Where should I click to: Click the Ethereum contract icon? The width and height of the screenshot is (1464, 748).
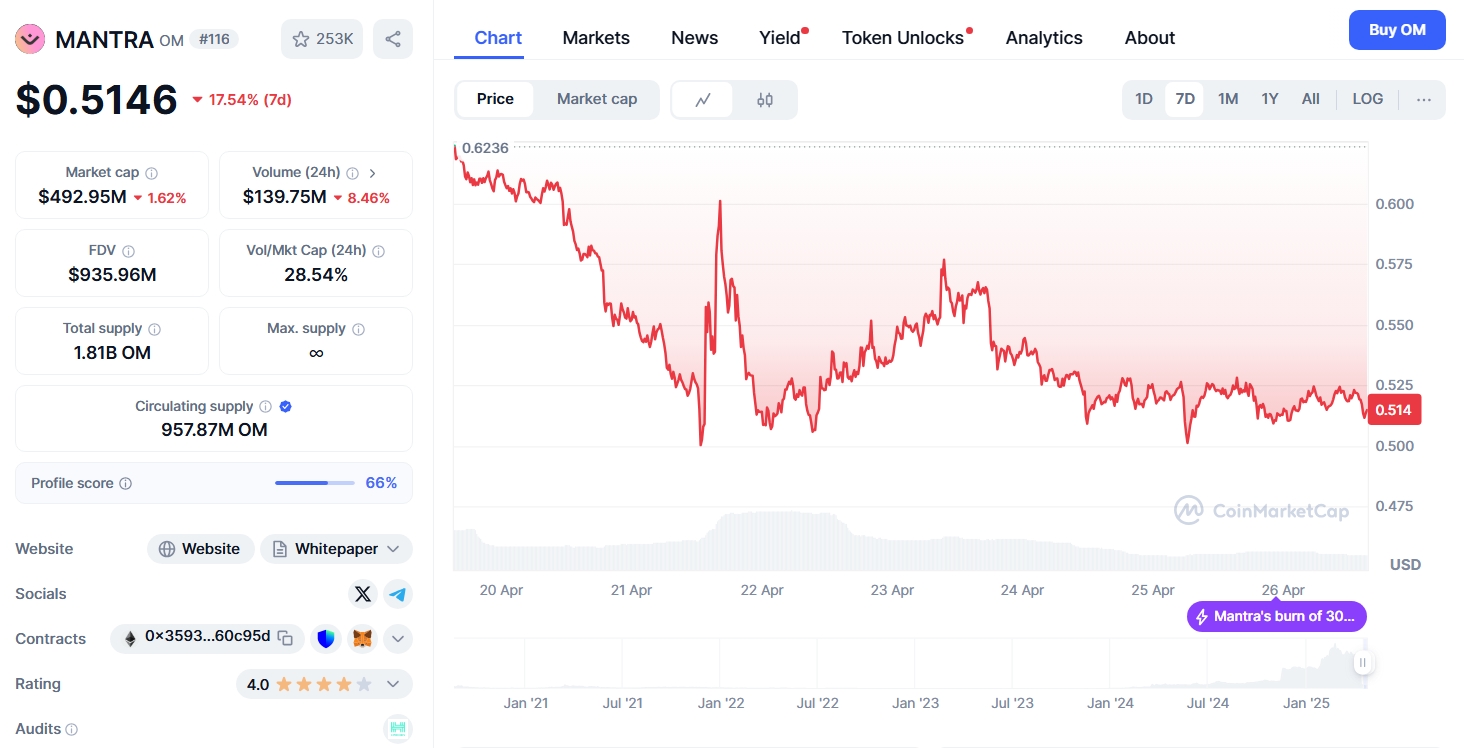click(129, 638)
